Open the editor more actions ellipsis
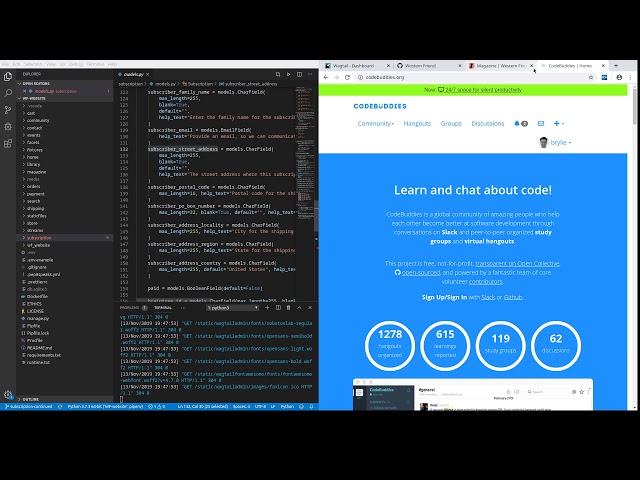 click(310, 74)
